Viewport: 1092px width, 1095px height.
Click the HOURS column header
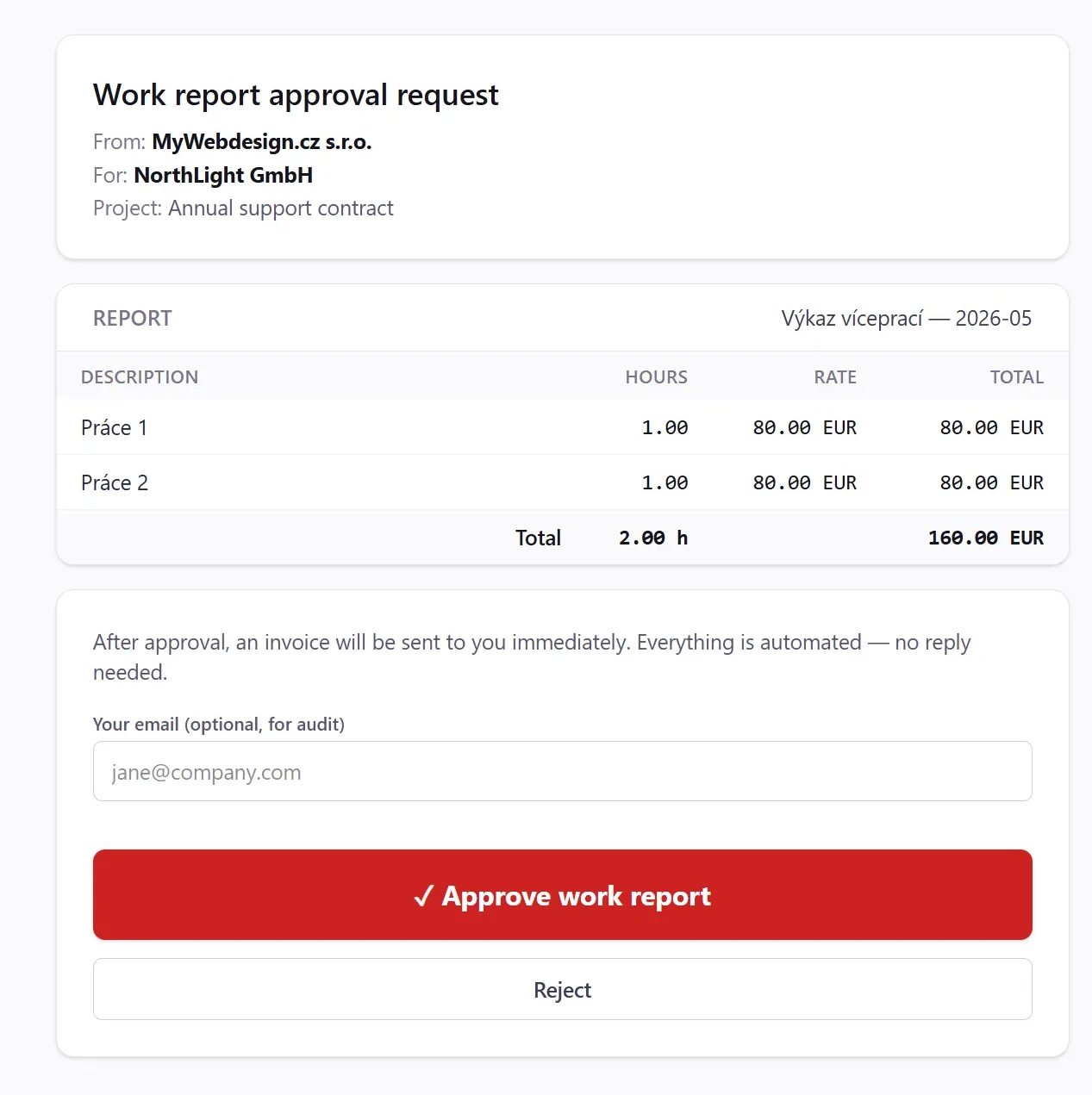pyautogui.click(x=657, y=376)
